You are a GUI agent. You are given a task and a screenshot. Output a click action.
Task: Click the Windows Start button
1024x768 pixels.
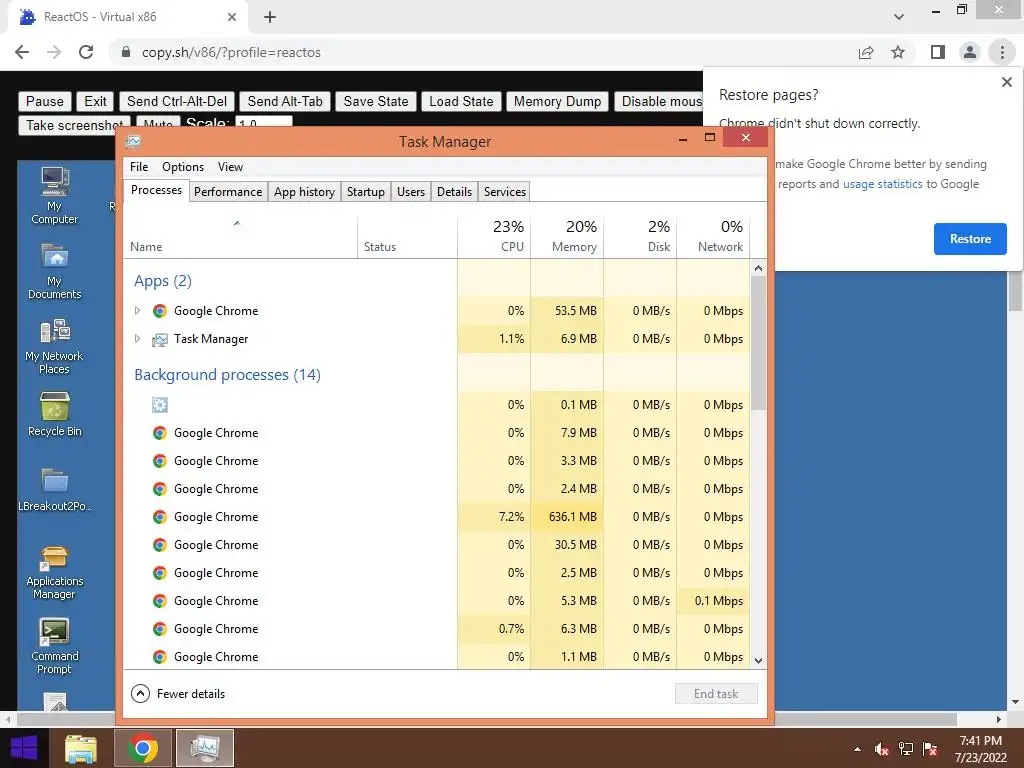coord(25,748)
